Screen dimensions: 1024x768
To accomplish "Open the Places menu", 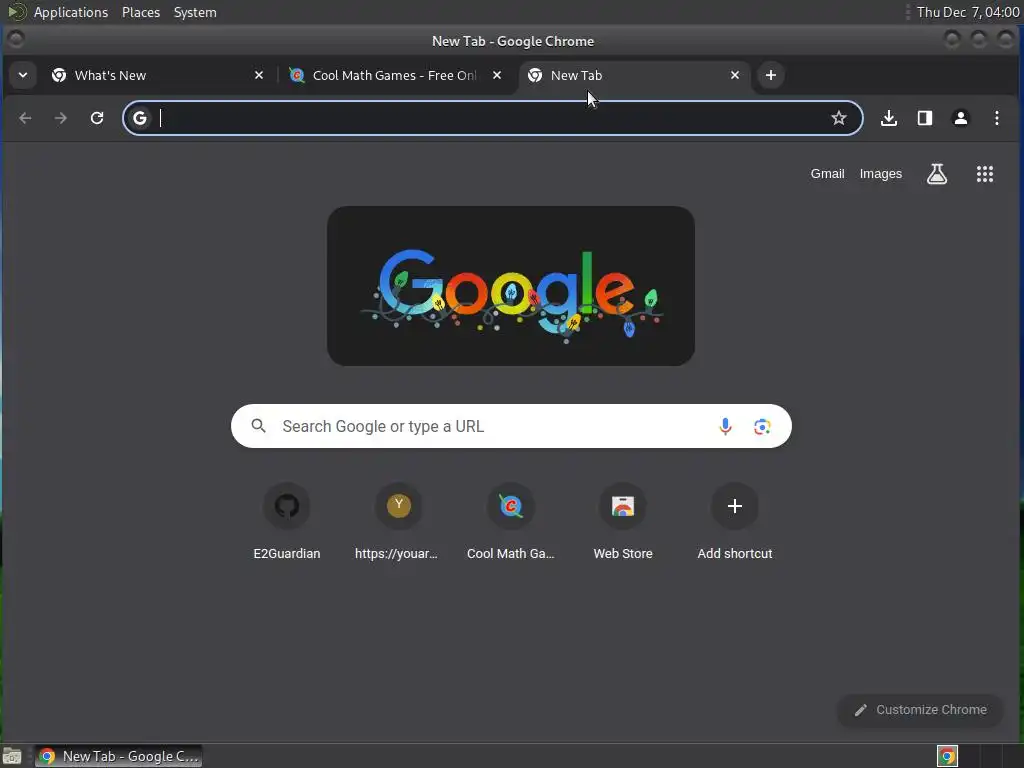I will (141, 12).
